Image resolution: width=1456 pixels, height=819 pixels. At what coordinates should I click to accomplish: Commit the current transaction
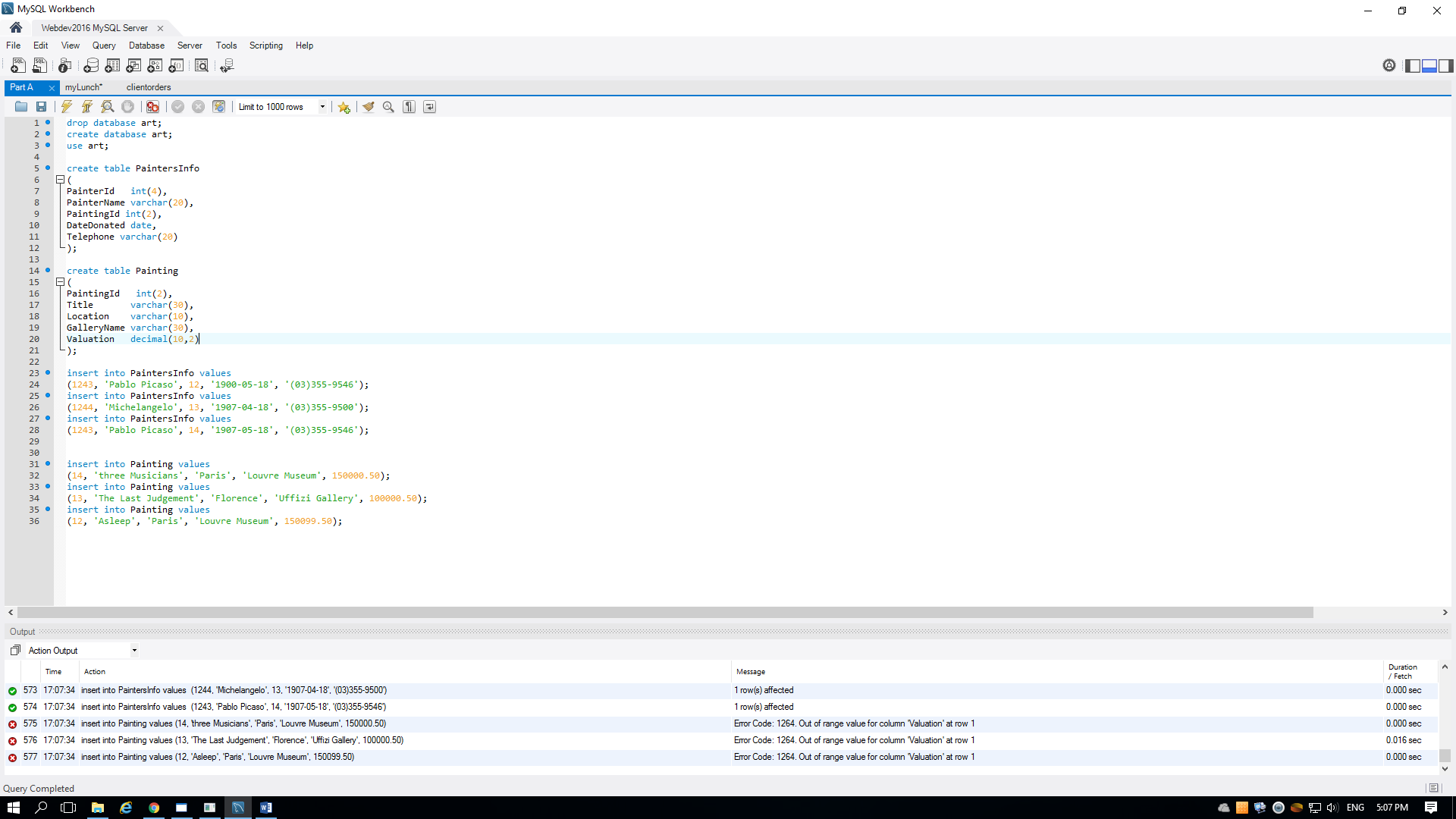177,107
